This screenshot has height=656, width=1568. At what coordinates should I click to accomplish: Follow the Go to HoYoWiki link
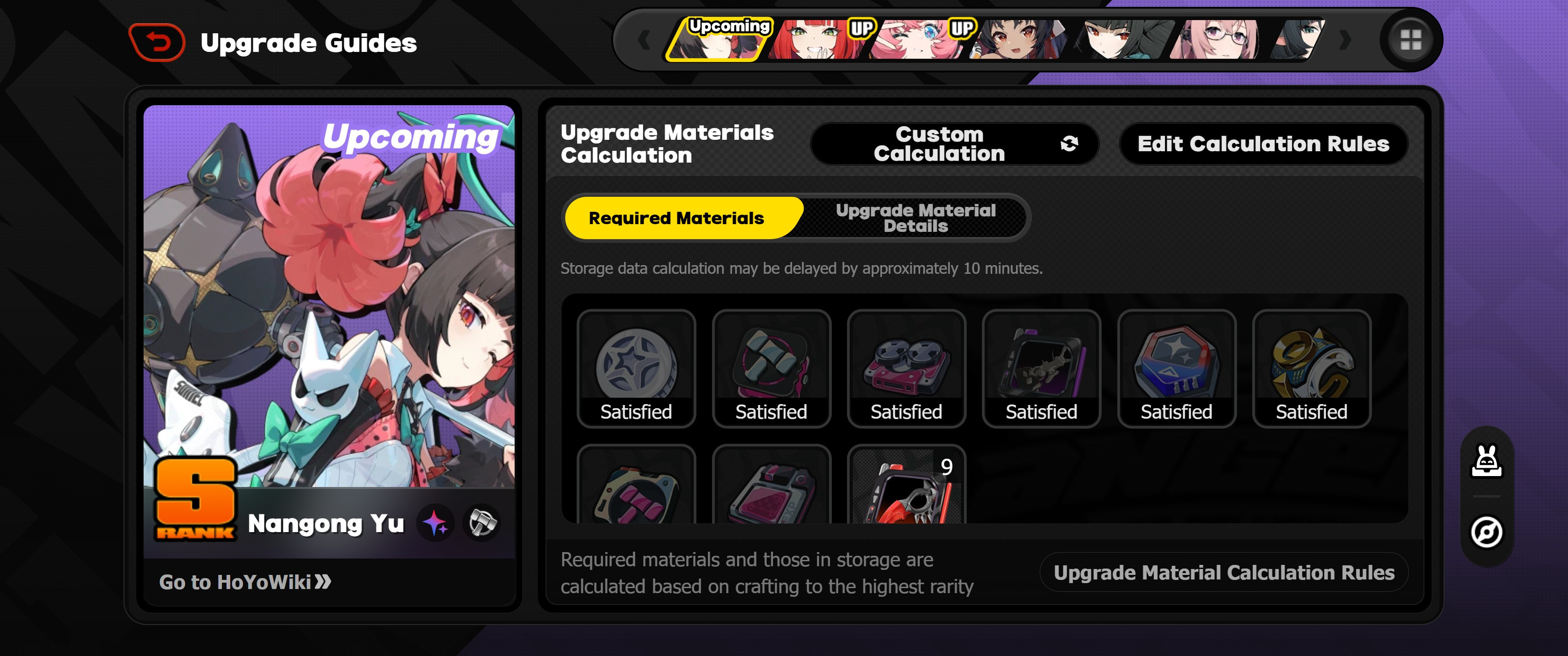245,582
